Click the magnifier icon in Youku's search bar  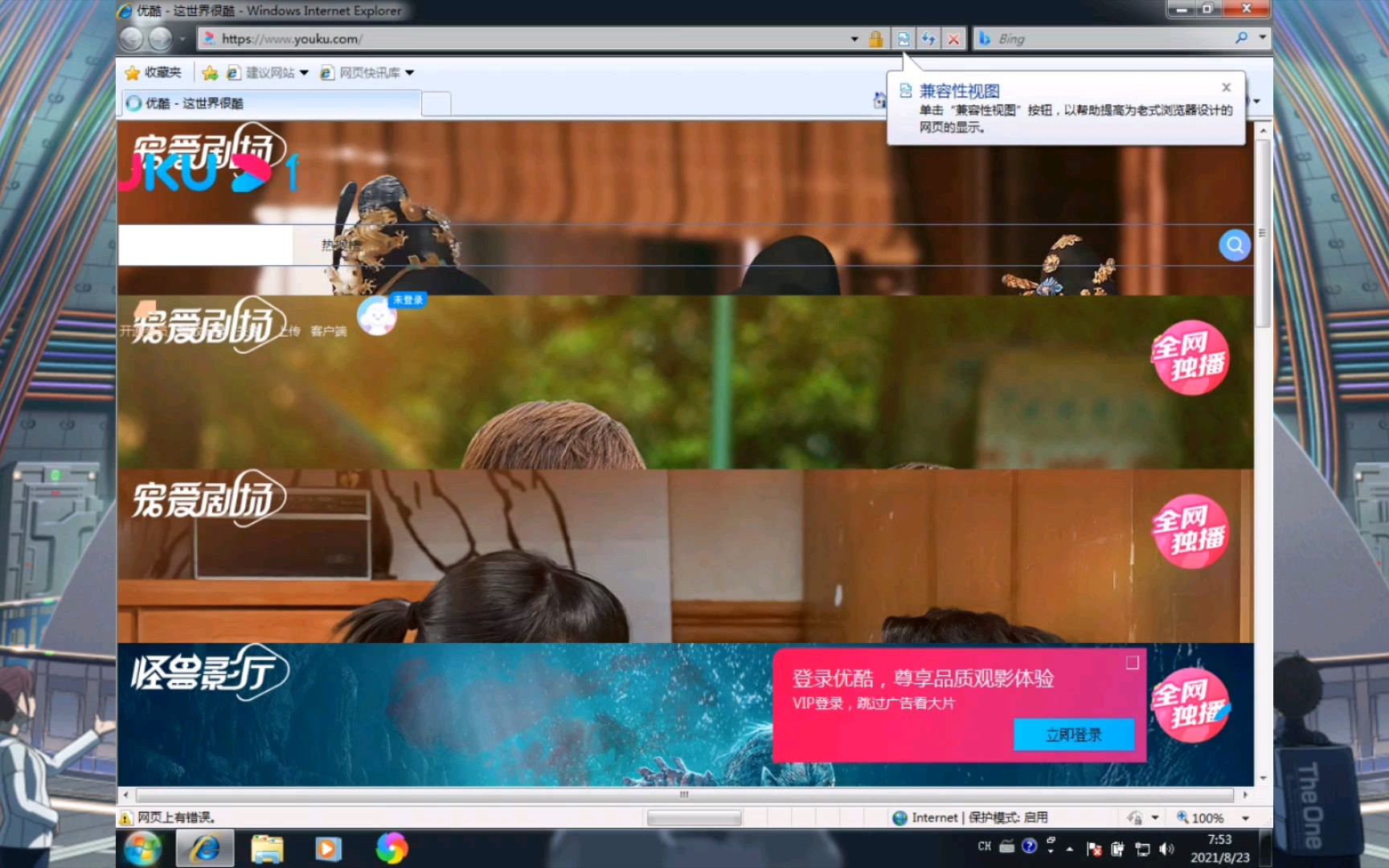(x=1233, y=245)
